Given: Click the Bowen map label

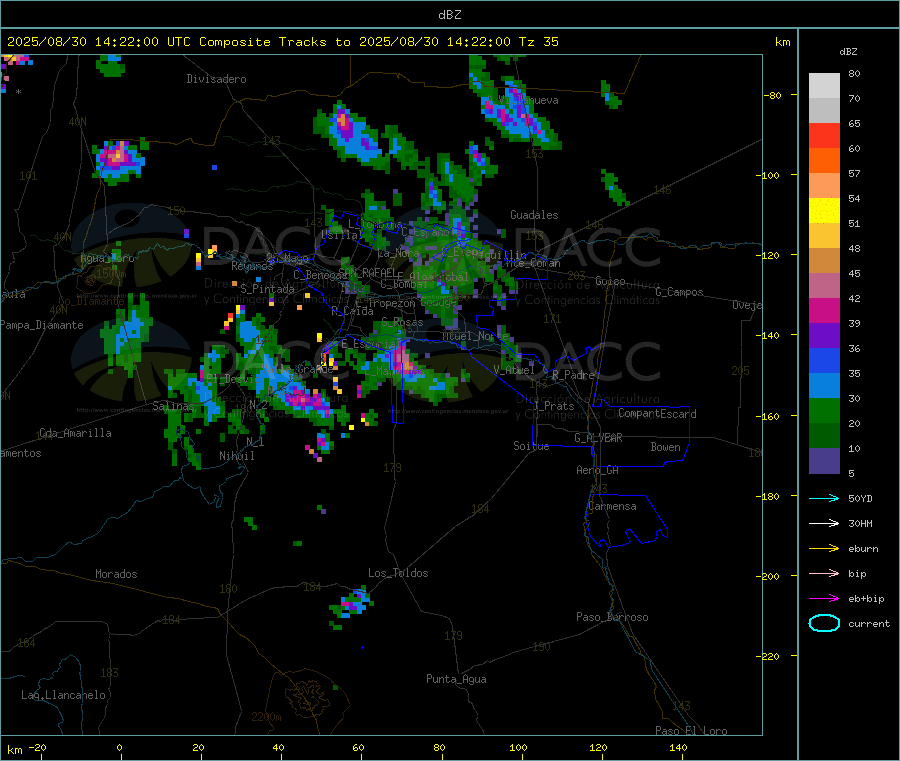Looking at the screenshot, I should pyautogui.click(x=665, y=447).
